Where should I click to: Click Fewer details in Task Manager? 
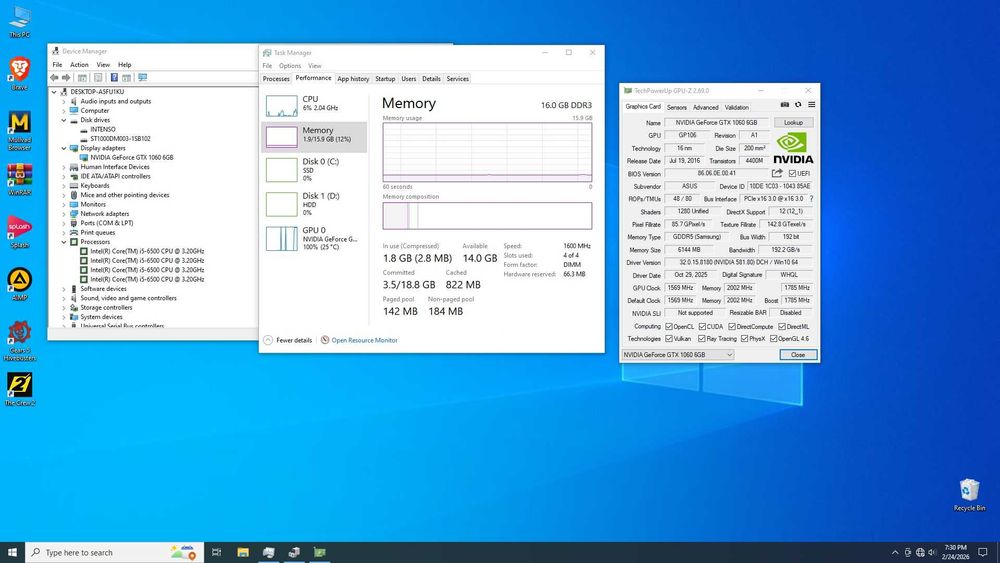coord(288,340)
